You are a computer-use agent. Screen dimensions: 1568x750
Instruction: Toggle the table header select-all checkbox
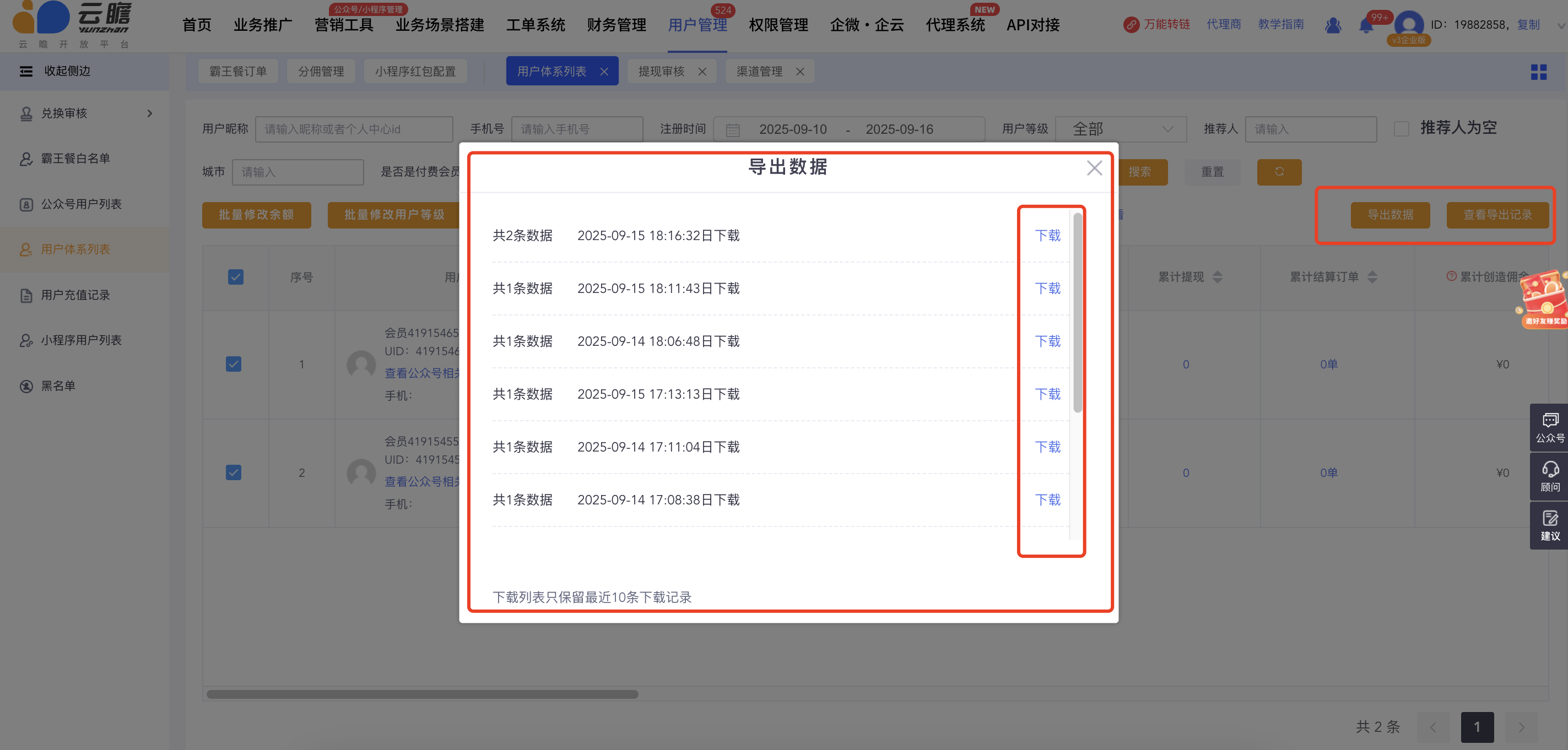click(236, 278)
